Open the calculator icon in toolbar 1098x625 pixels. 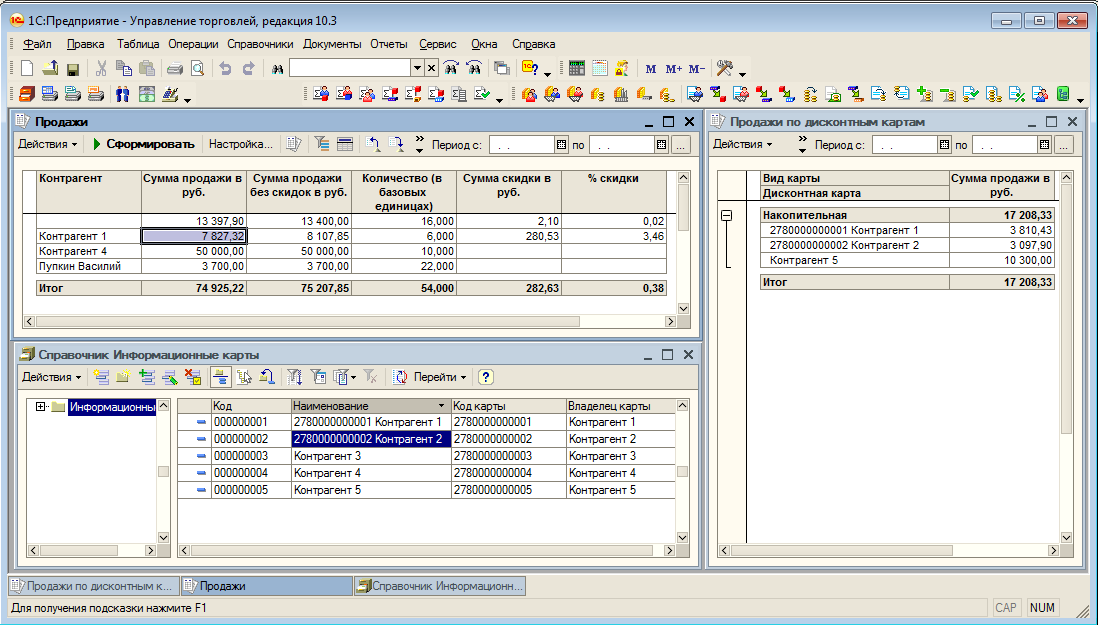(x=576, y=69)
